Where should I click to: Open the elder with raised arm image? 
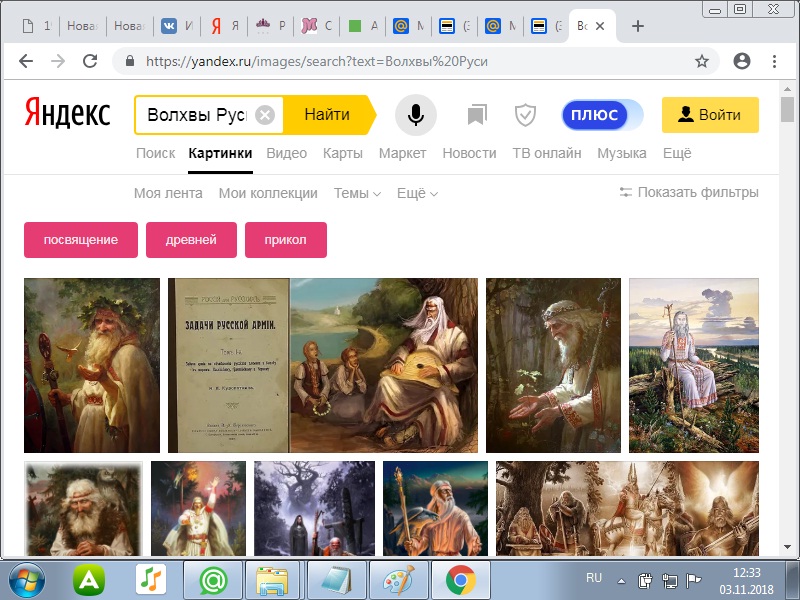click(198, 508)
